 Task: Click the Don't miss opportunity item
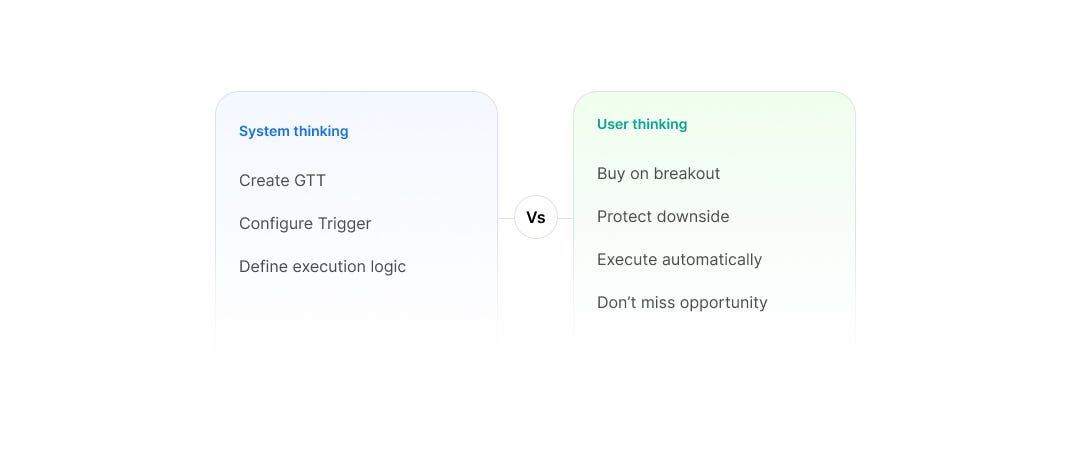(682, 303)
